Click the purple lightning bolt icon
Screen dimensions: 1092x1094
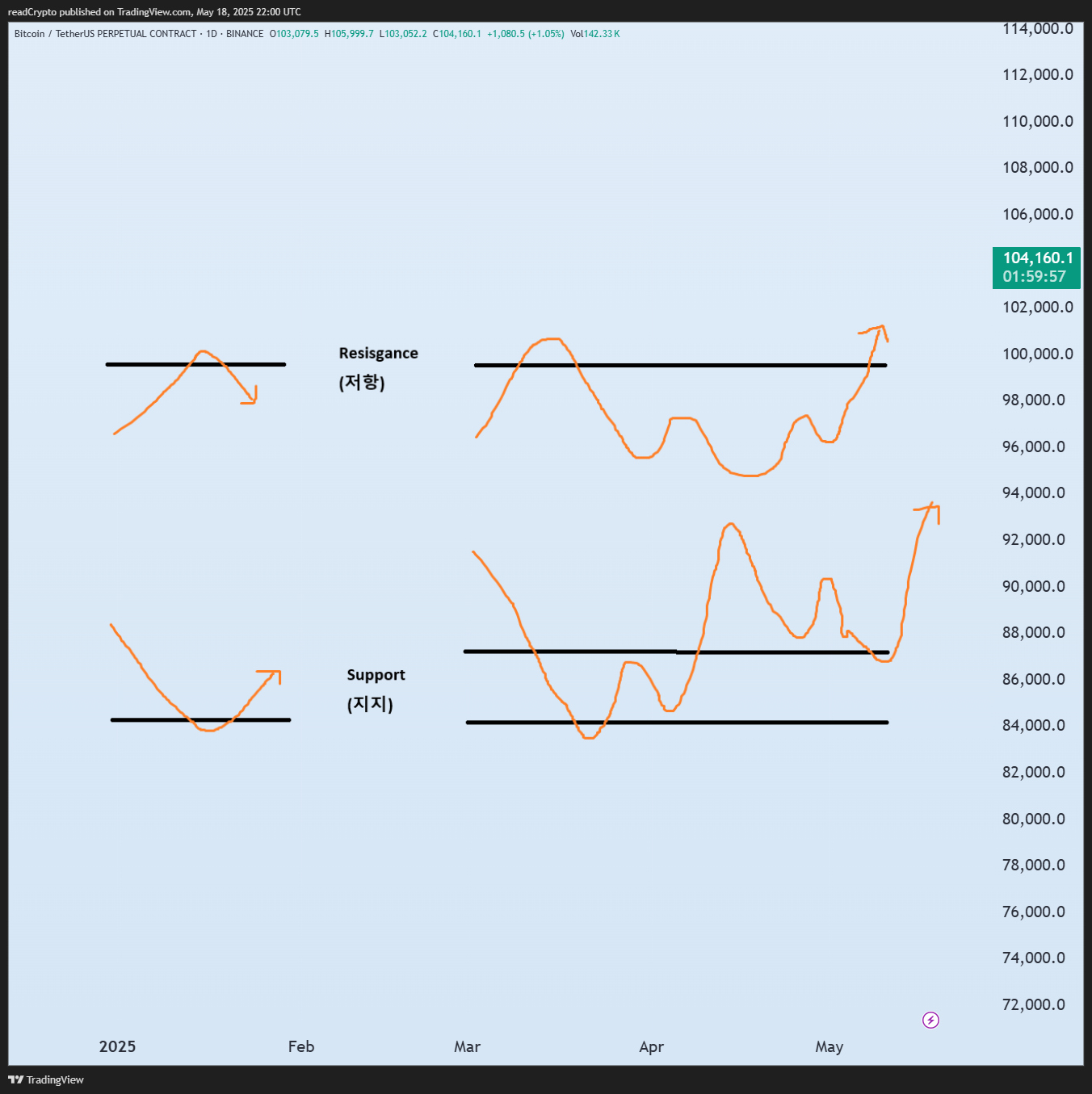[x=930, y=1021]
